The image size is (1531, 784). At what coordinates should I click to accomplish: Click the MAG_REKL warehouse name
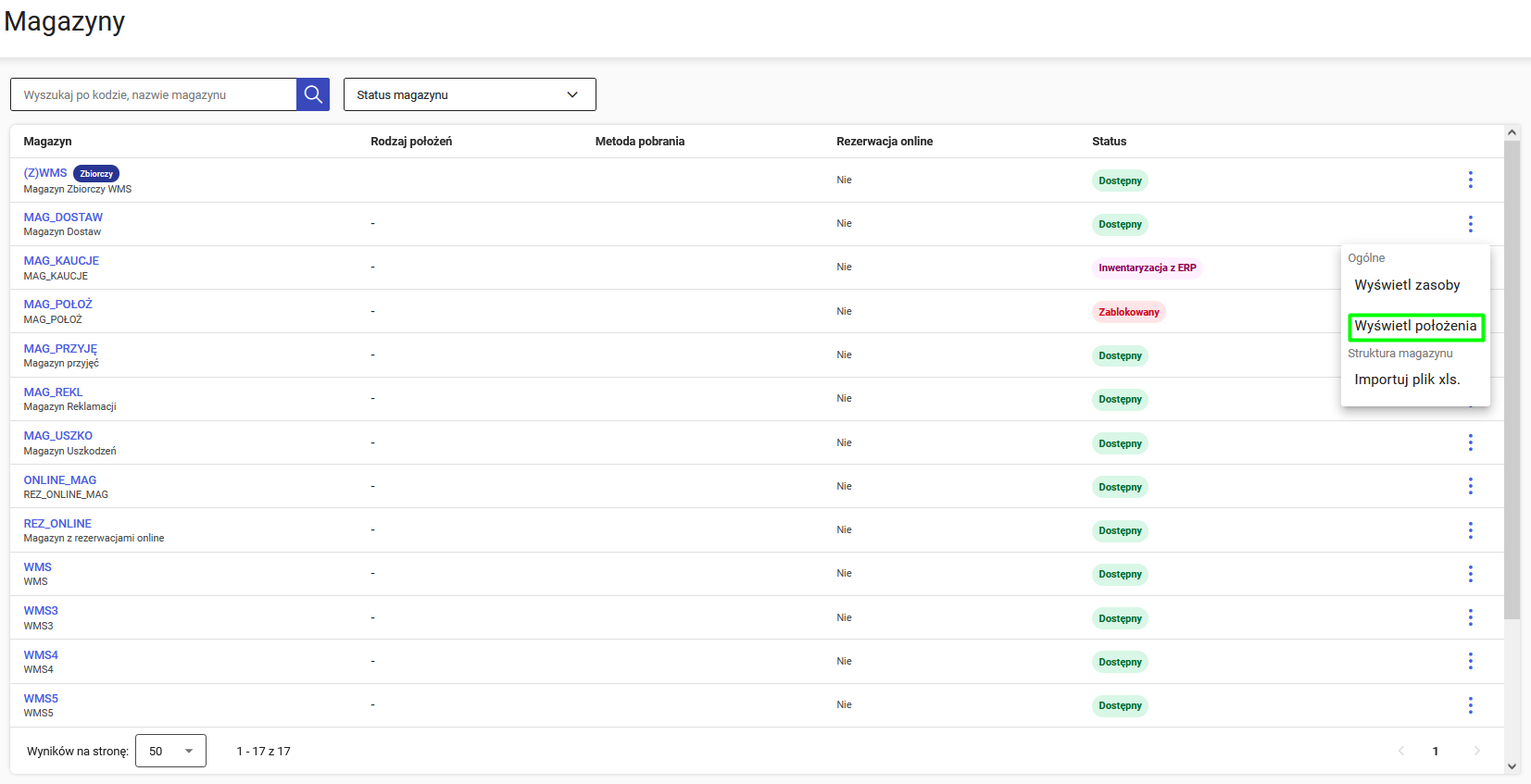tap(53, 392)
